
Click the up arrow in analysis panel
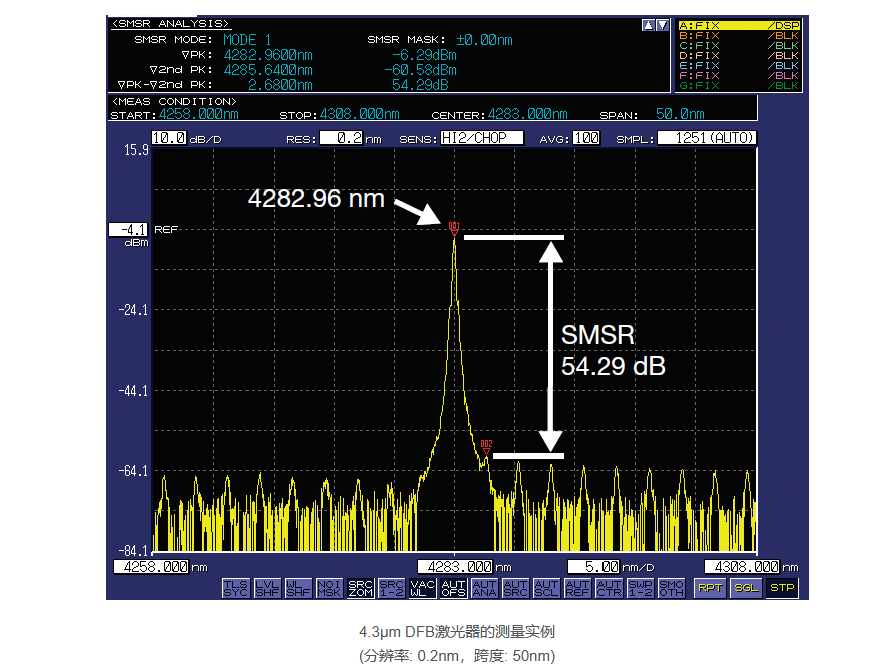pos(648,25)
